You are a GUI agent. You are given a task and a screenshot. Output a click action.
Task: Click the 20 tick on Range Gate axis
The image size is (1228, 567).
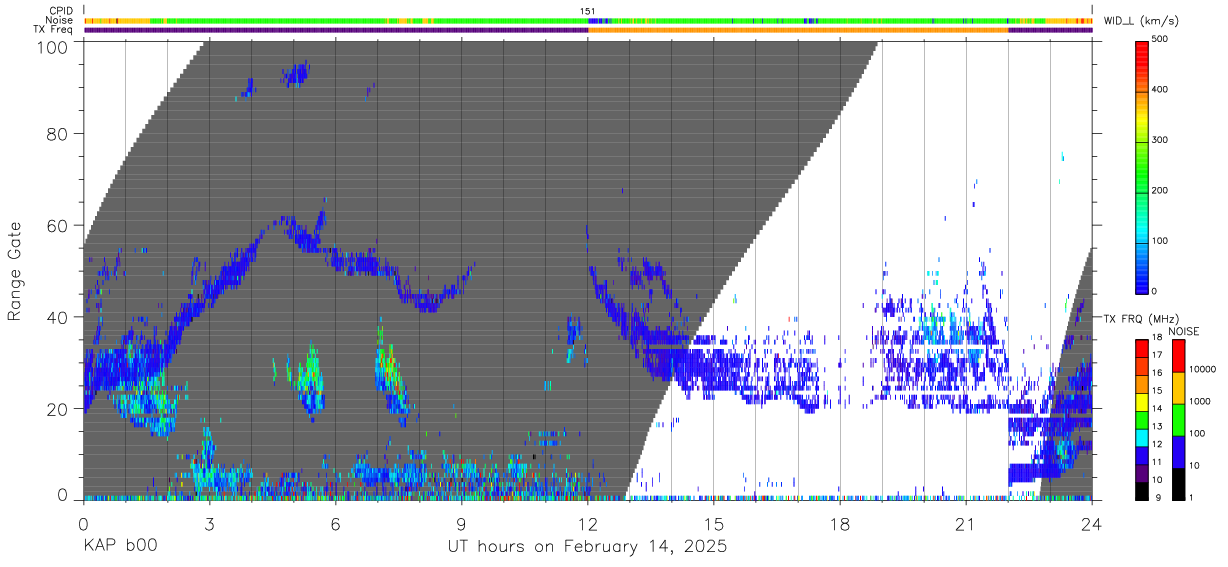(58, 409)
